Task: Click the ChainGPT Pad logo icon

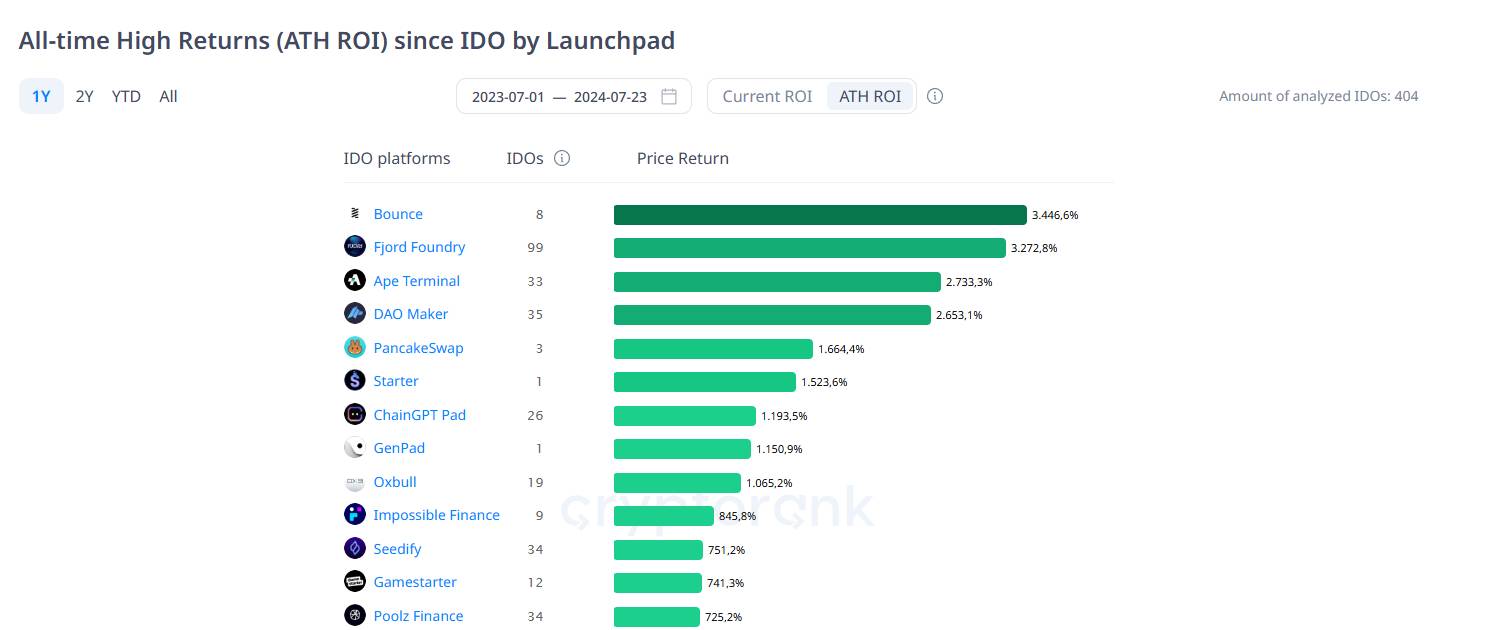Action: coord(355,415)
